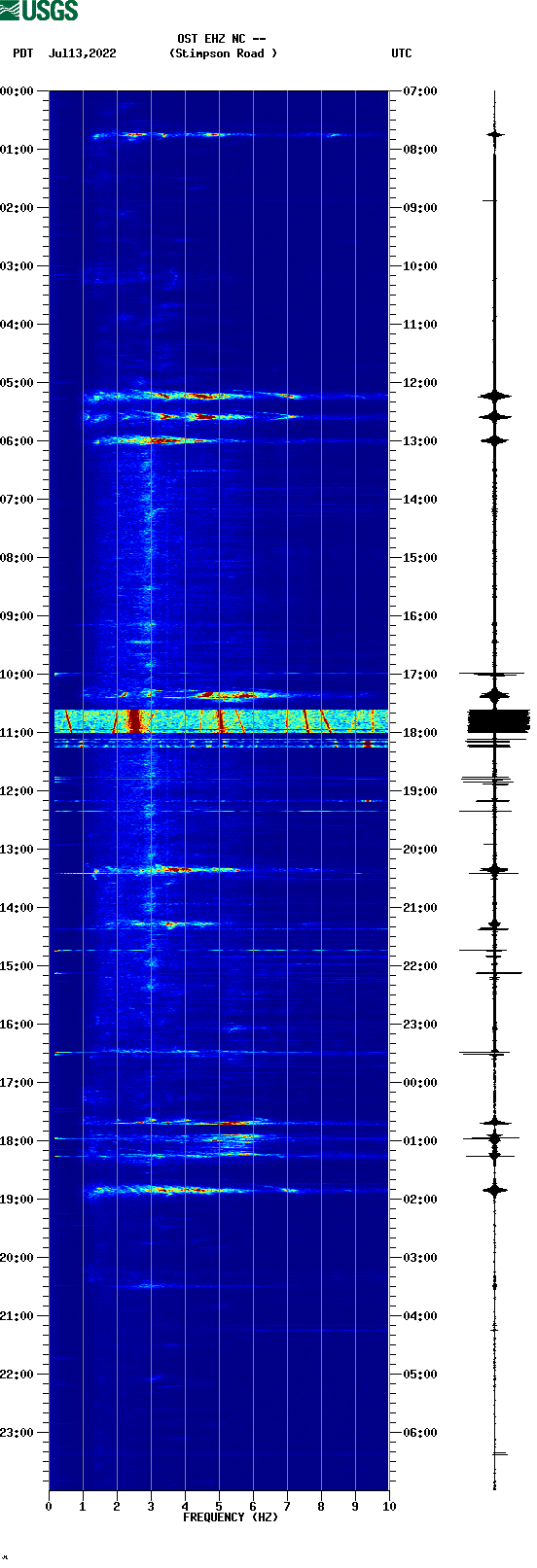Click the 'Jul13,2022' date text
The height and width of the screenshot is (1568, 537).
click(82, 53)
